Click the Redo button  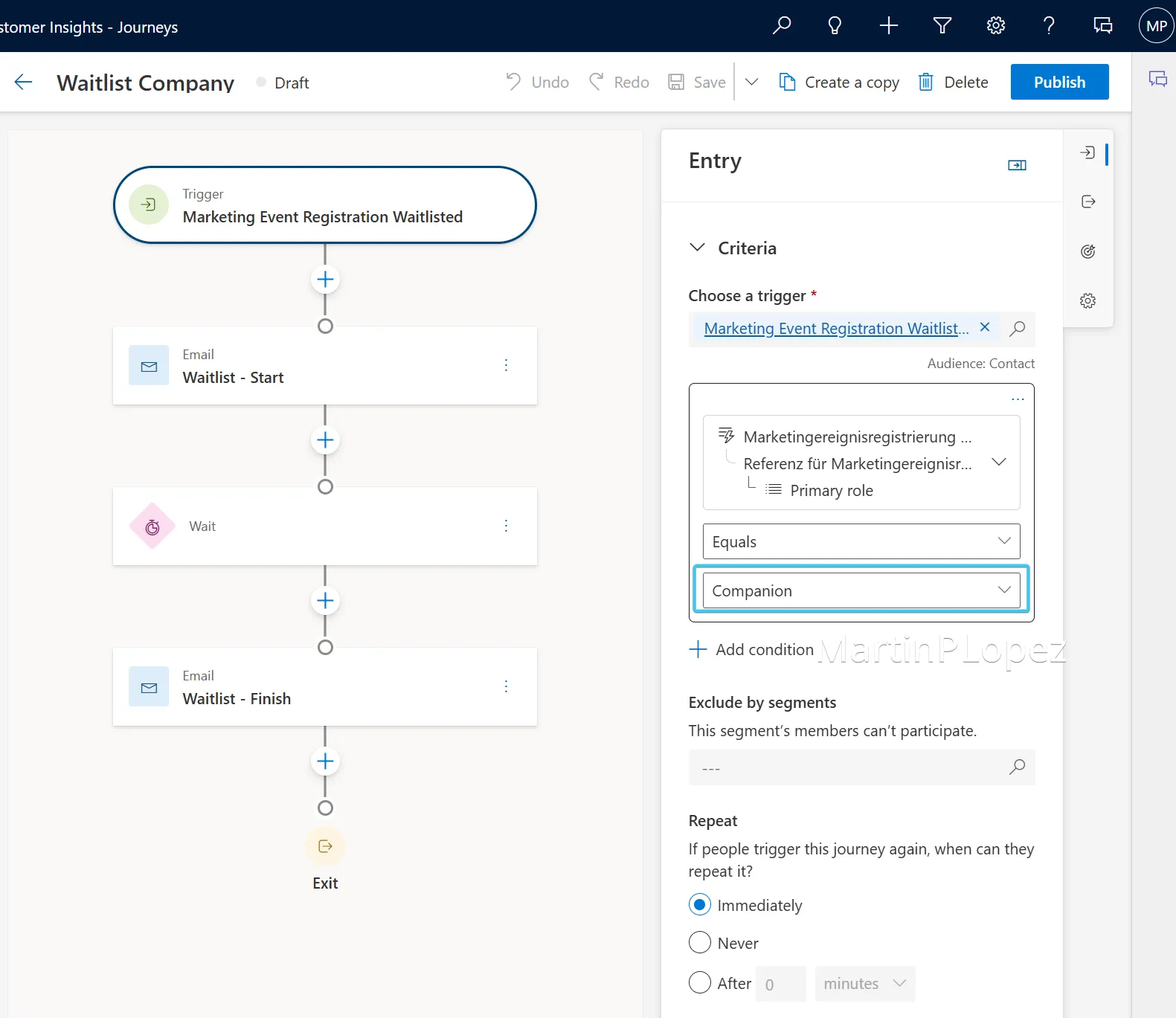619,82
